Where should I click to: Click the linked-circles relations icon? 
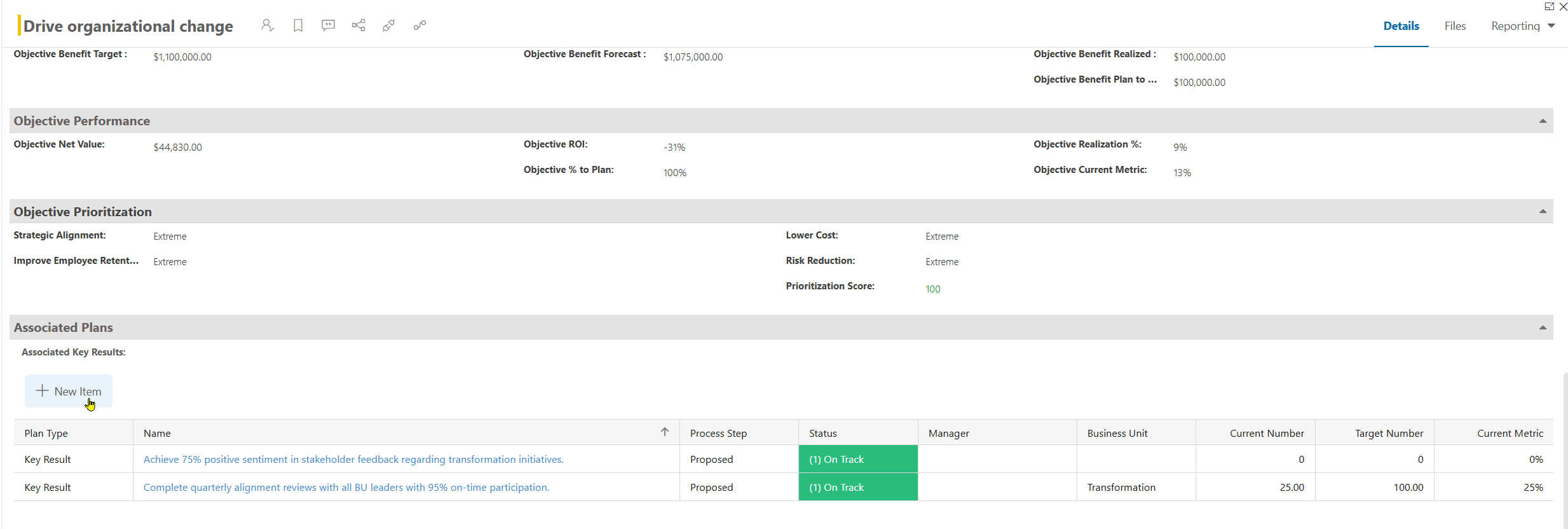(x=419, y=25)
